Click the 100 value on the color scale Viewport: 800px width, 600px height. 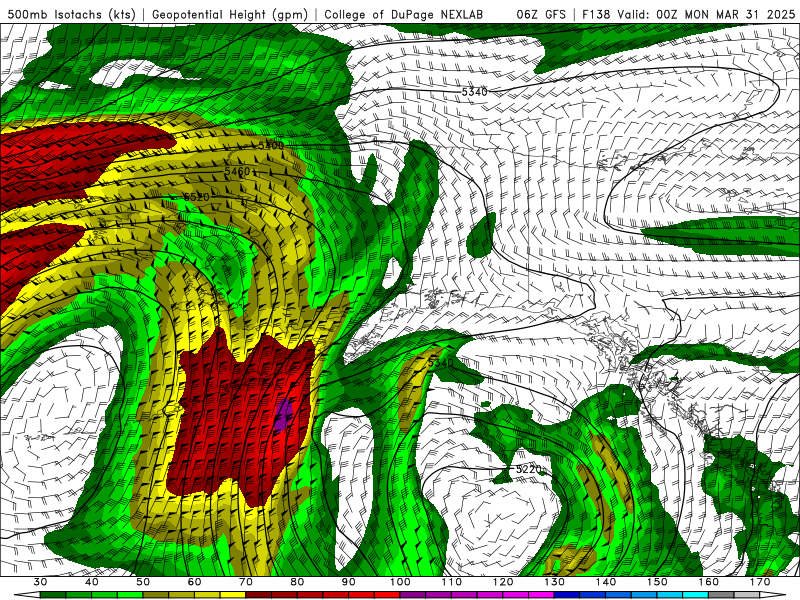(401, 582)
